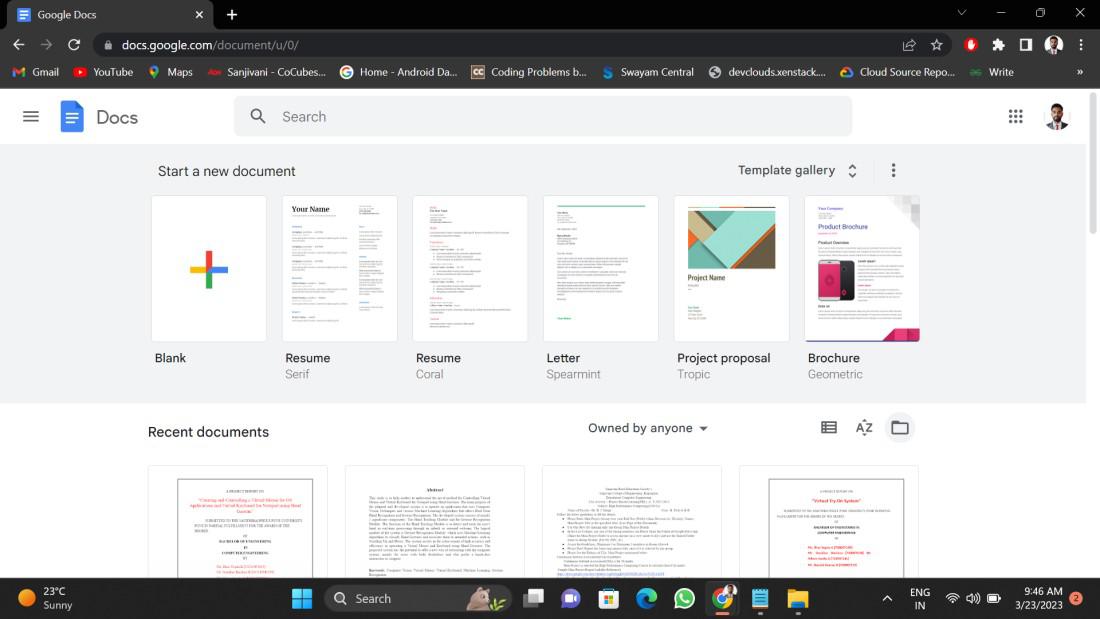This screenshot has width=1100, height=619.
Task: Open the Chrome profile avatar
Action: [1053, 45]
